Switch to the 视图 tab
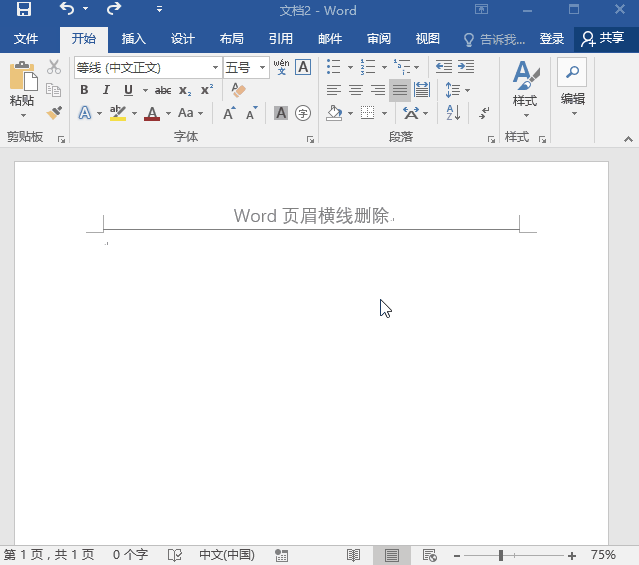Image resolution: width=639 pixels, height=565 pixels. (427, 39)
